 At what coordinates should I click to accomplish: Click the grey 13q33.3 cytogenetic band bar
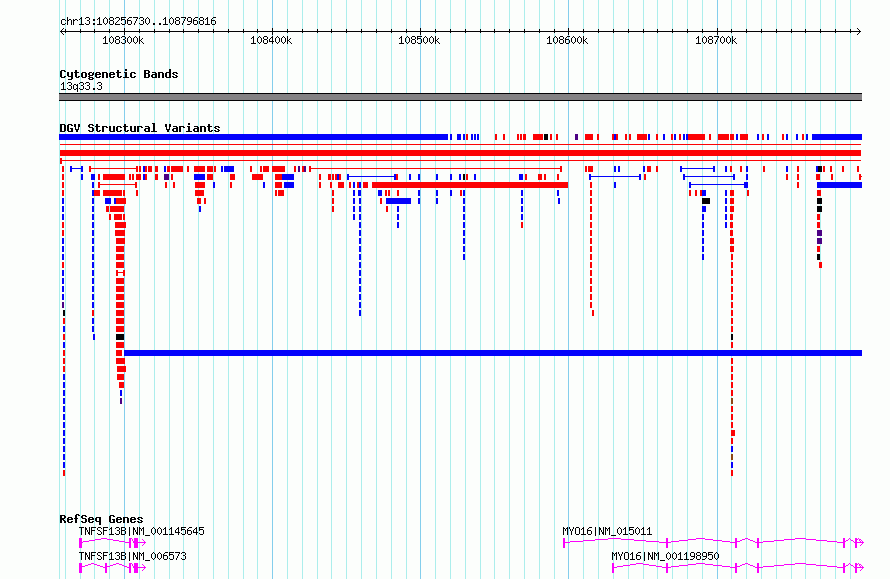460,97
